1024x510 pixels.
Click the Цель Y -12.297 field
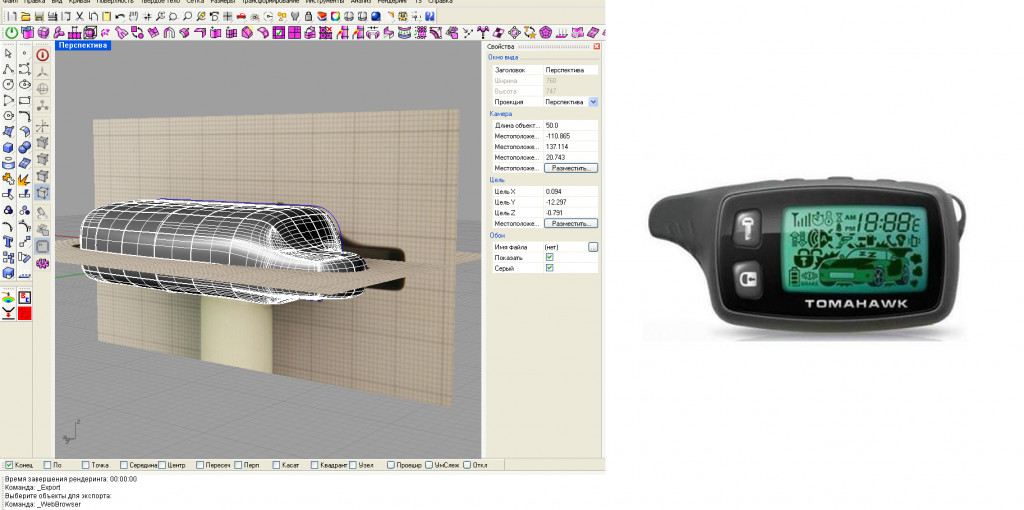click(571, 202)
